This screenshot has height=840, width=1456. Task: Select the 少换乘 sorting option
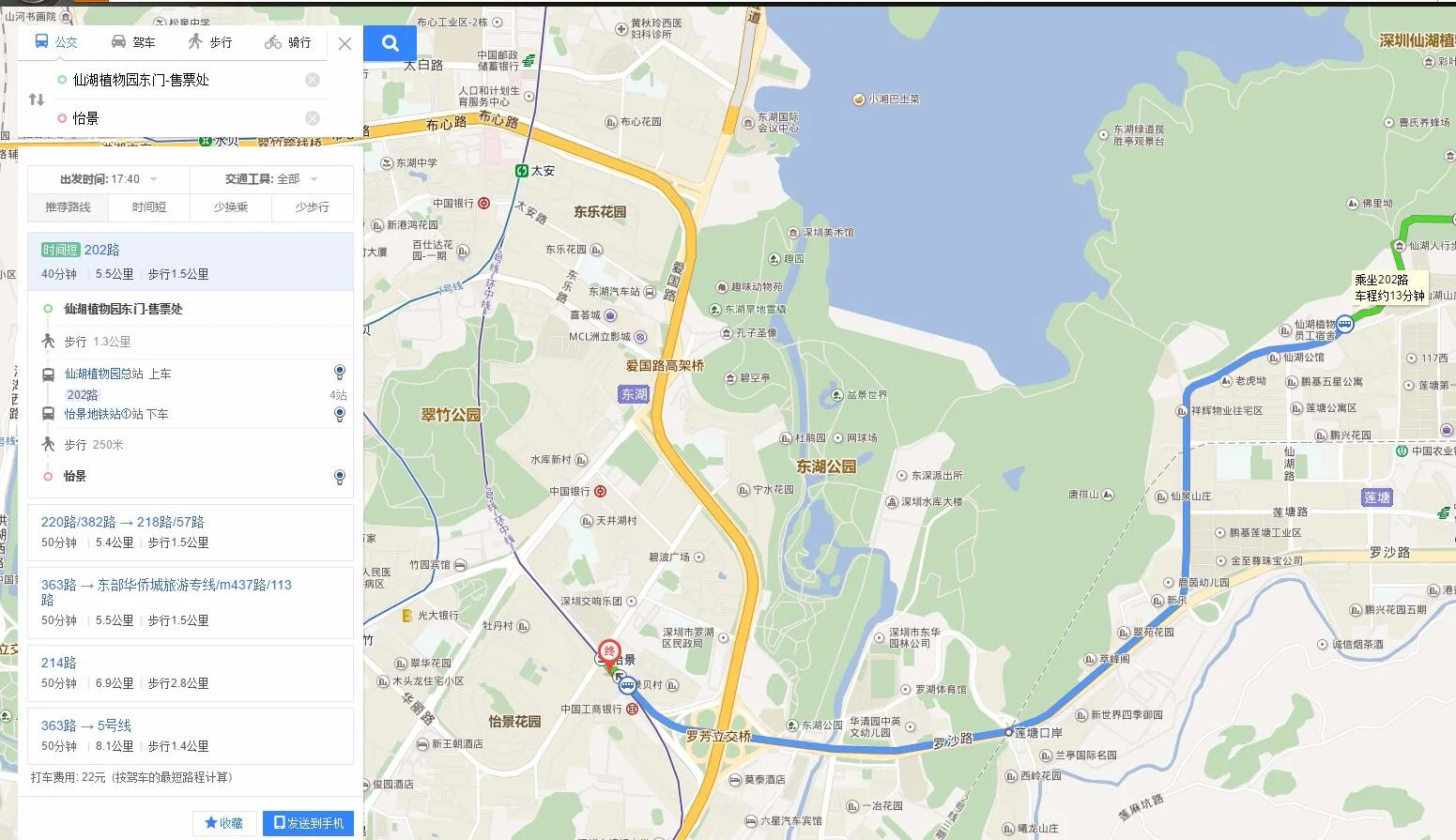coord(230,206)
